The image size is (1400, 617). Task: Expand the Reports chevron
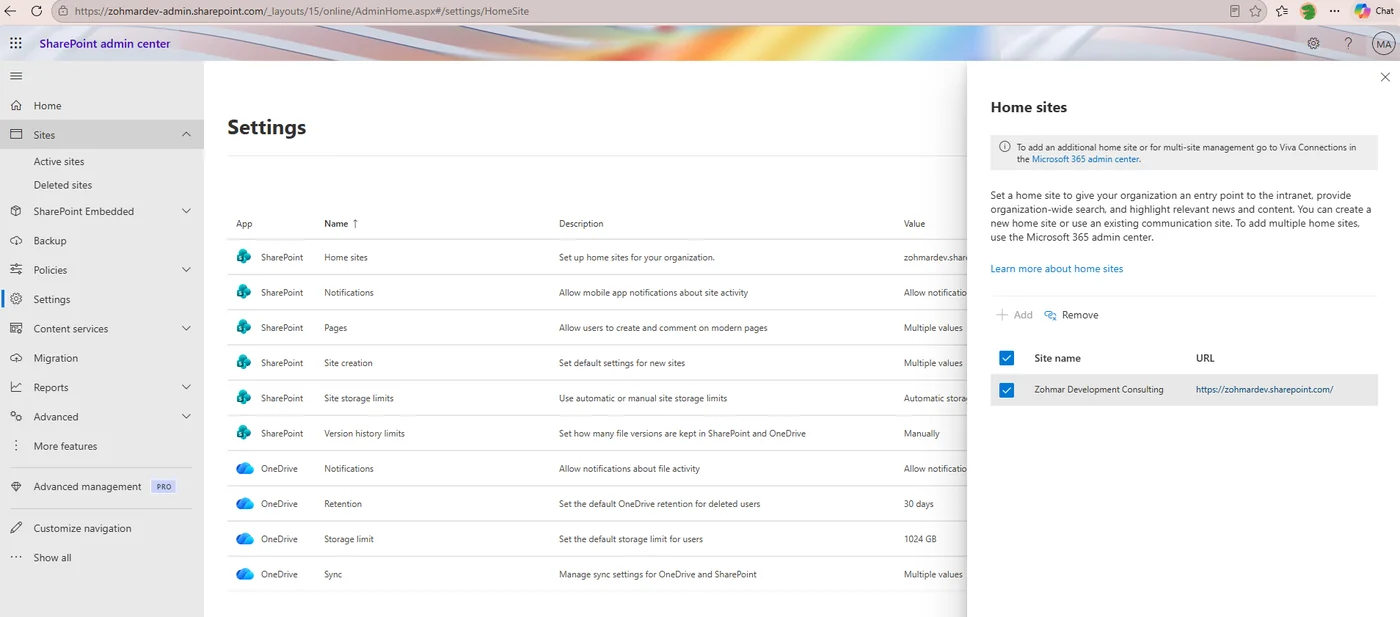point(186,387)
